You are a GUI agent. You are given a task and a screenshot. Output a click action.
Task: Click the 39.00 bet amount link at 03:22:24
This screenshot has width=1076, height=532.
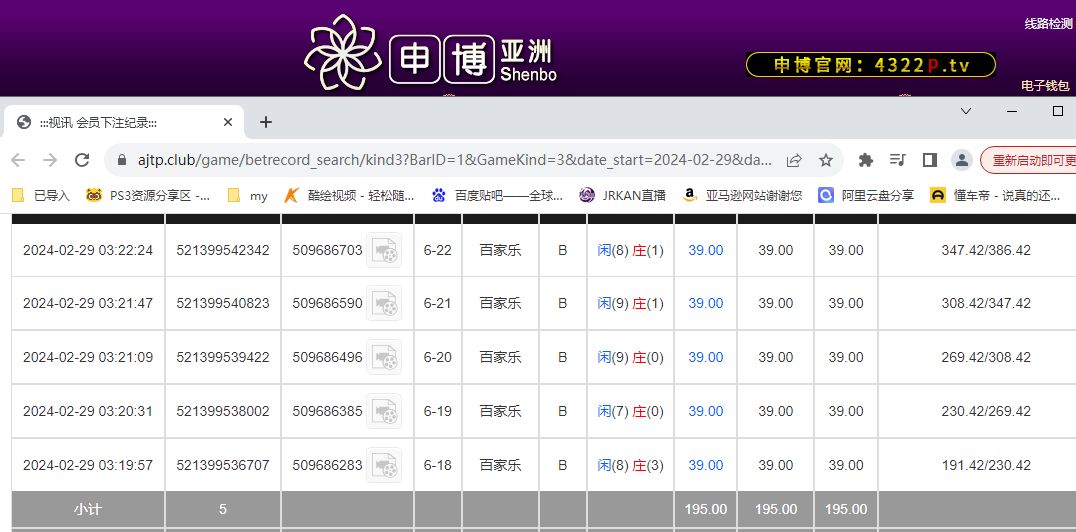tap(705, 250)
